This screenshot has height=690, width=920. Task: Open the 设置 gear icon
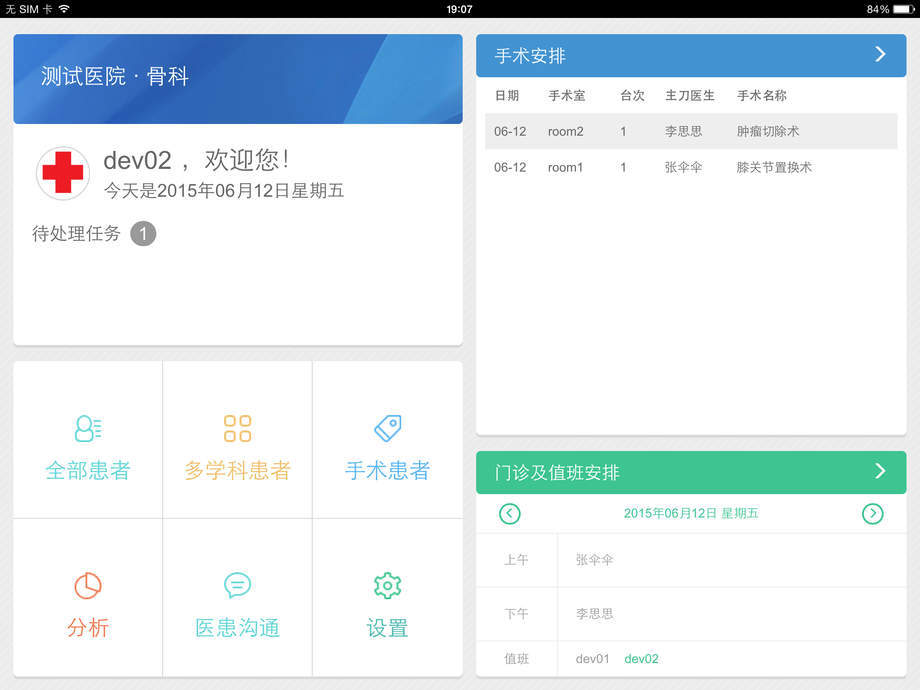pos(388,586)
